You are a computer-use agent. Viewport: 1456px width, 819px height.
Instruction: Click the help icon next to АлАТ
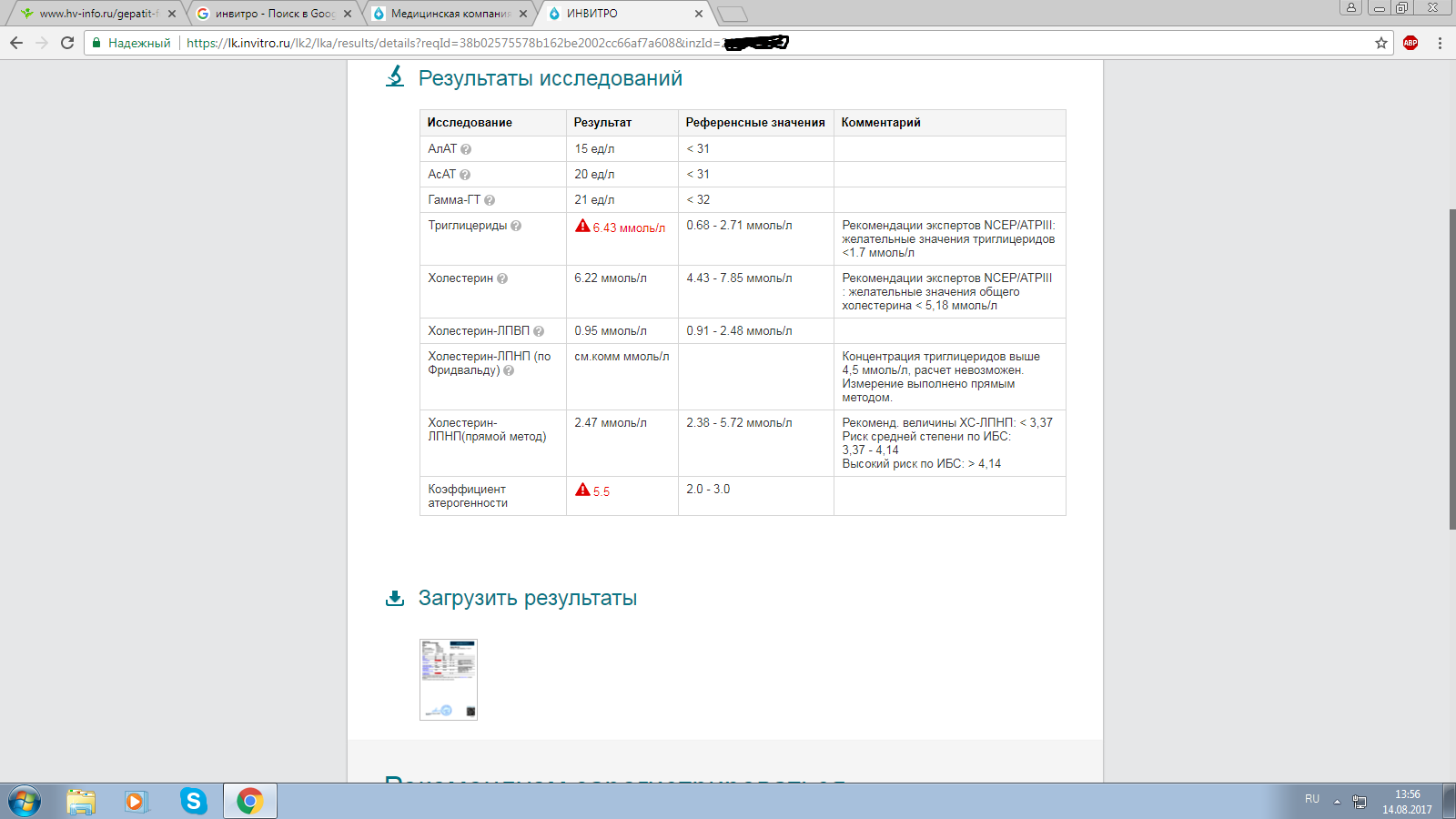point(466,149)
